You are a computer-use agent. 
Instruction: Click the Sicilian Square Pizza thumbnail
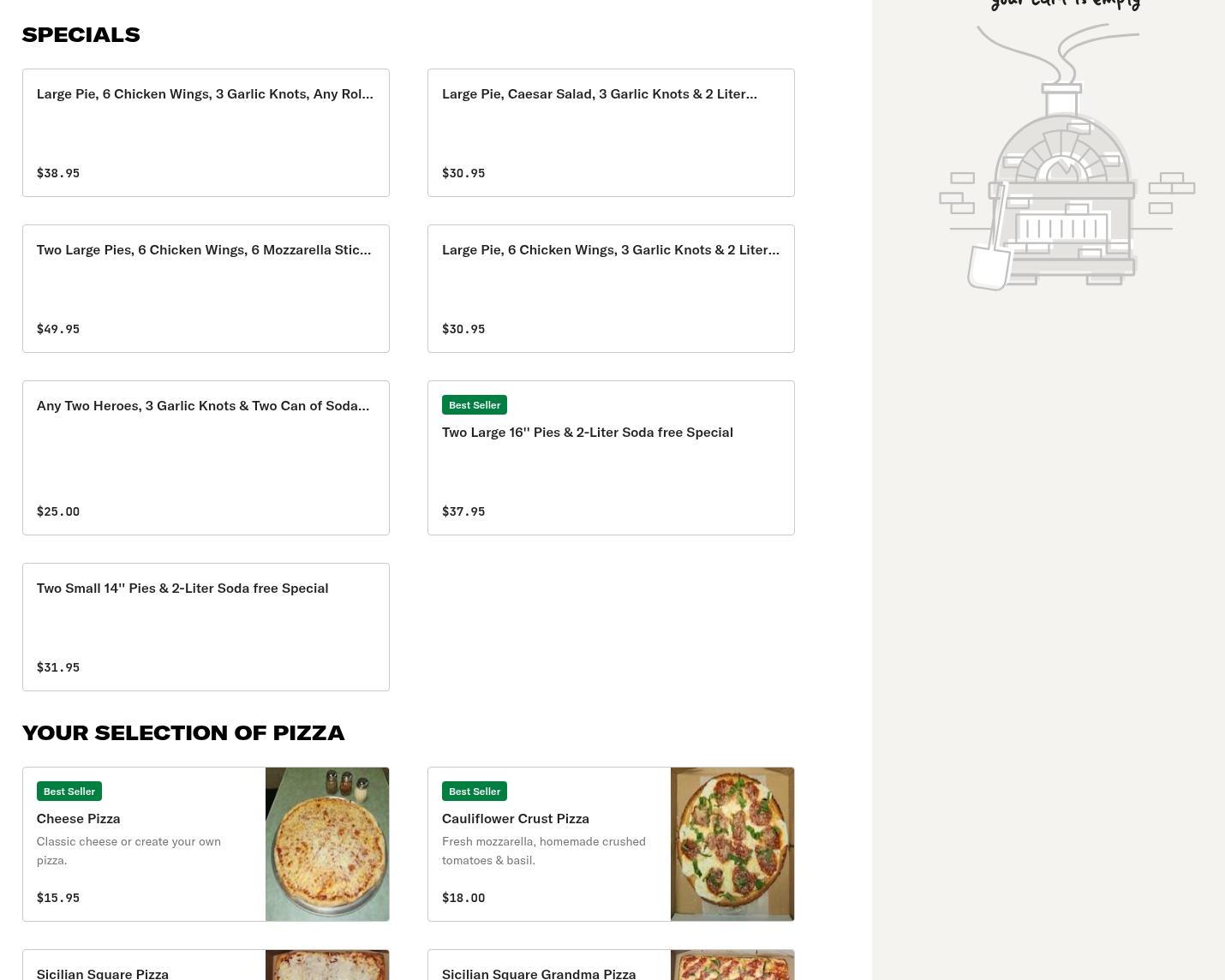click(327, 965)
